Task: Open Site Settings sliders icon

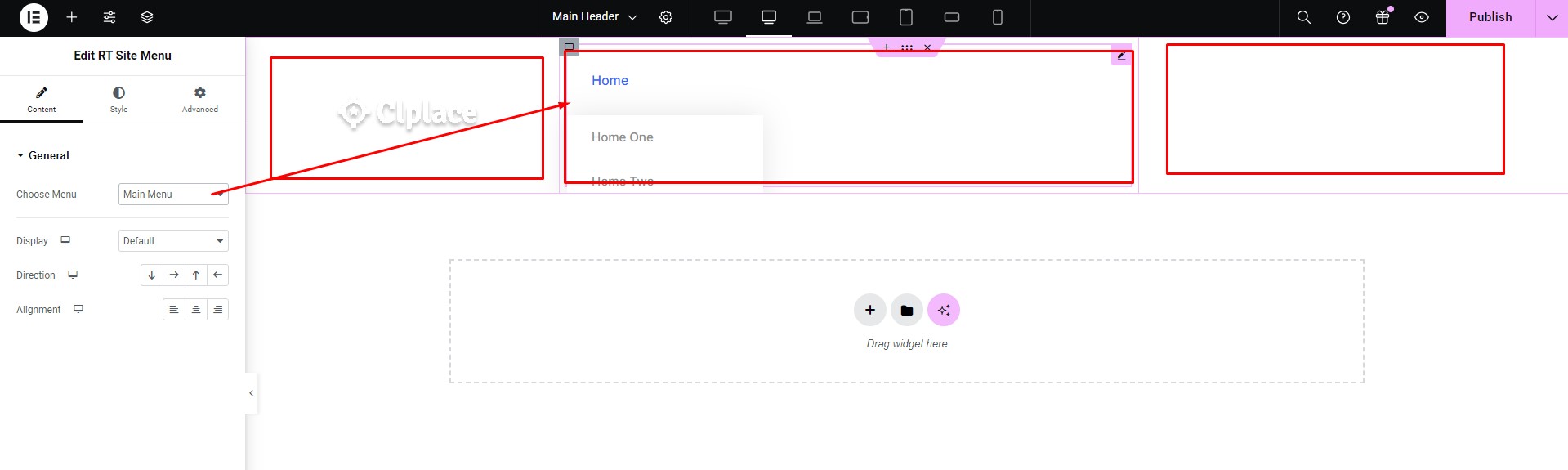Action: tap(109, 17)
